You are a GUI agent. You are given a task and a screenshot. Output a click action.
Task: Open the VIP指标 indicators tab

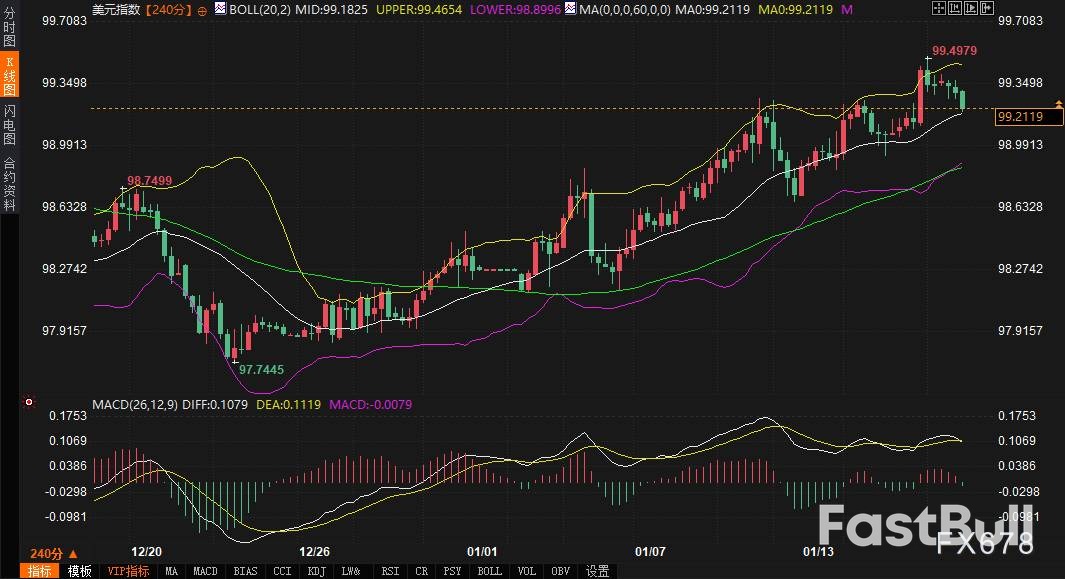(128, 571)
